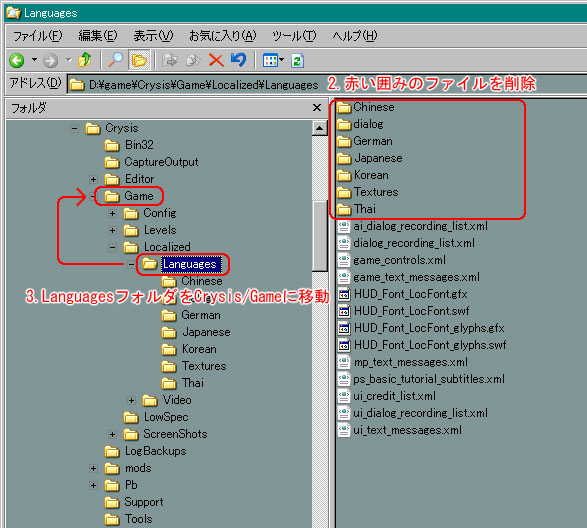The width and height of the screenshot is (587, 528).
Task: Select Korean folder icon in file list
Action: [x=343, y=175]
